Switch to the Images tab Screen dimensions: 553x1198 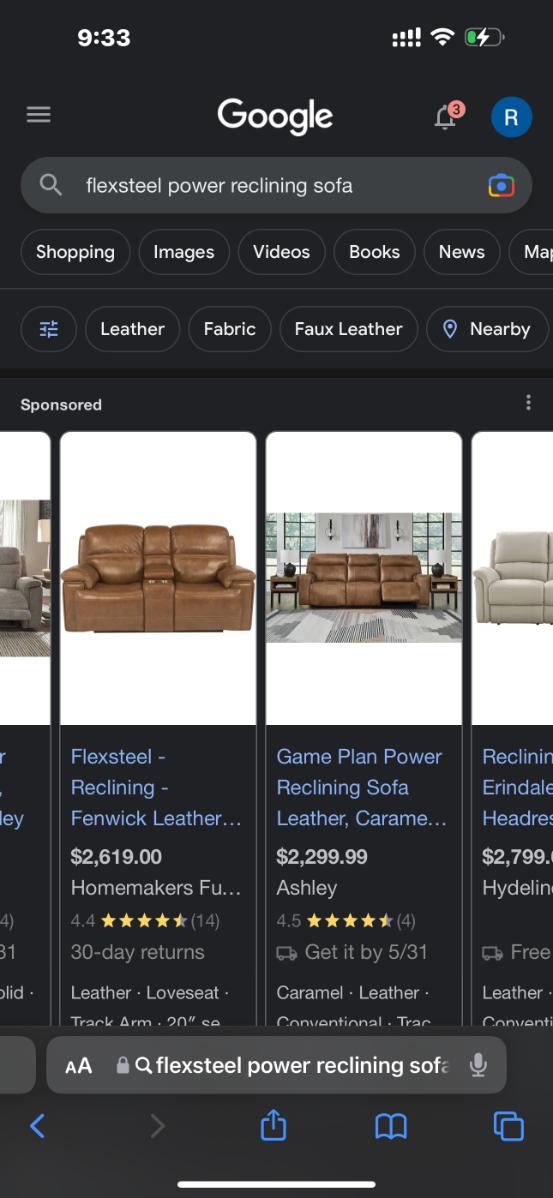(x=184, y=252)
